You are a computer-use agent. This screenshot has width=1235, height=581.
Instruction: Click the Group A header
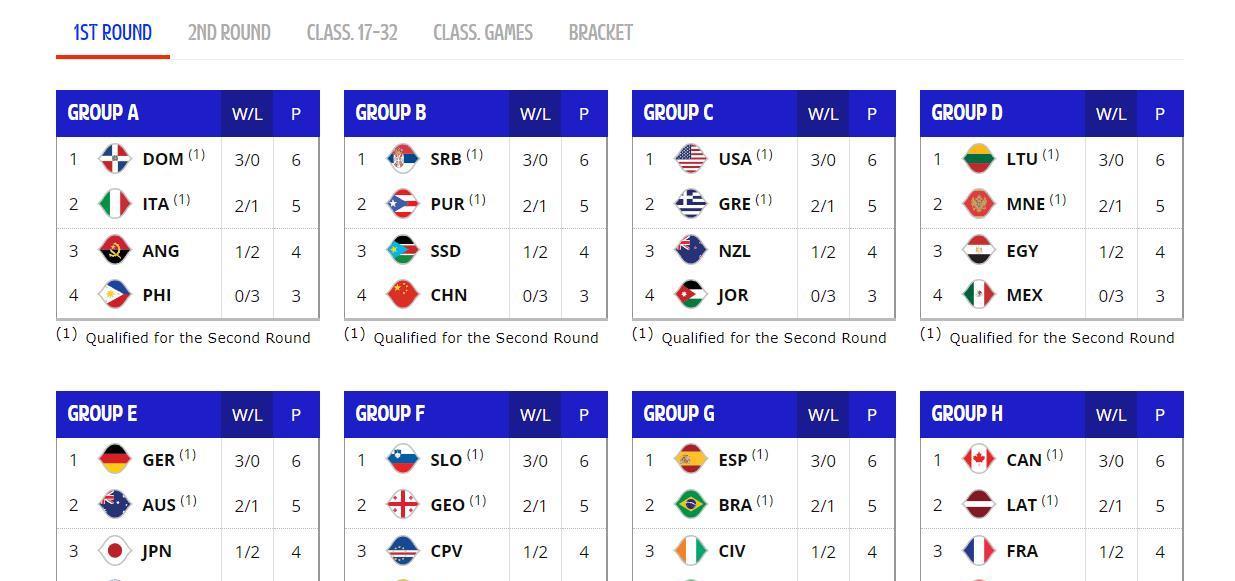[x=103, y=113]
